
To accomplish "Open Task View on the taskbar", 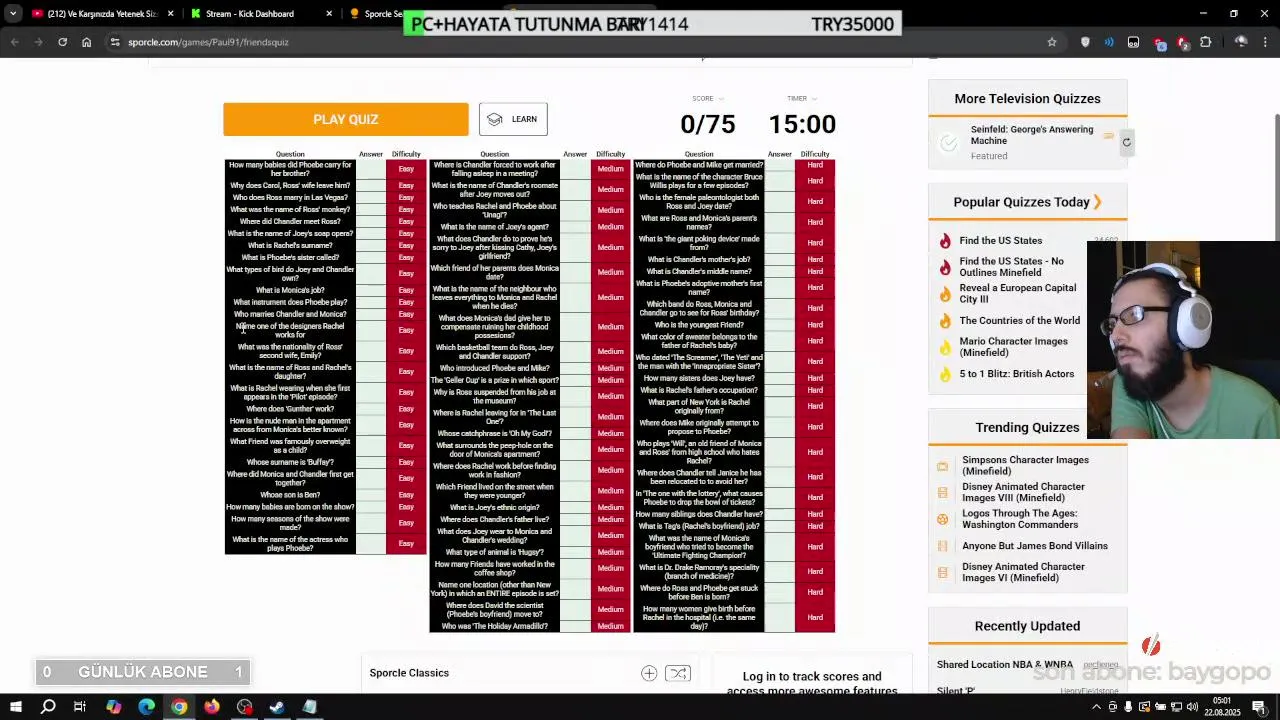I will [80, 707].
